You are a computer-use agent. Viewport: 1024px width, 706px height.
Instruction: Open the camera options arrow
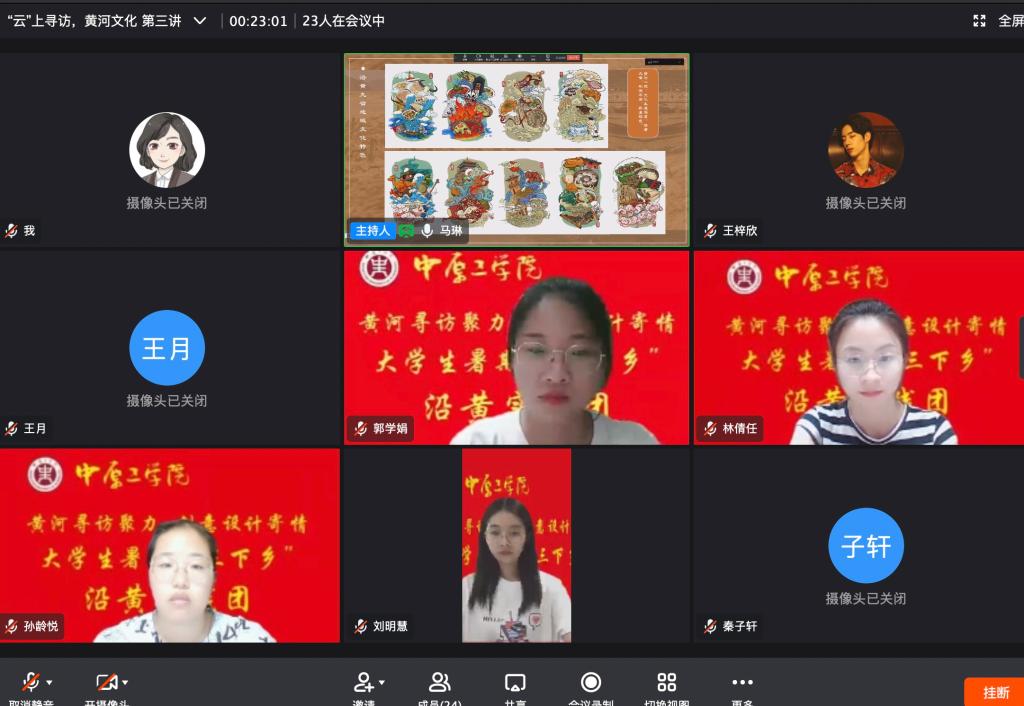126,683
